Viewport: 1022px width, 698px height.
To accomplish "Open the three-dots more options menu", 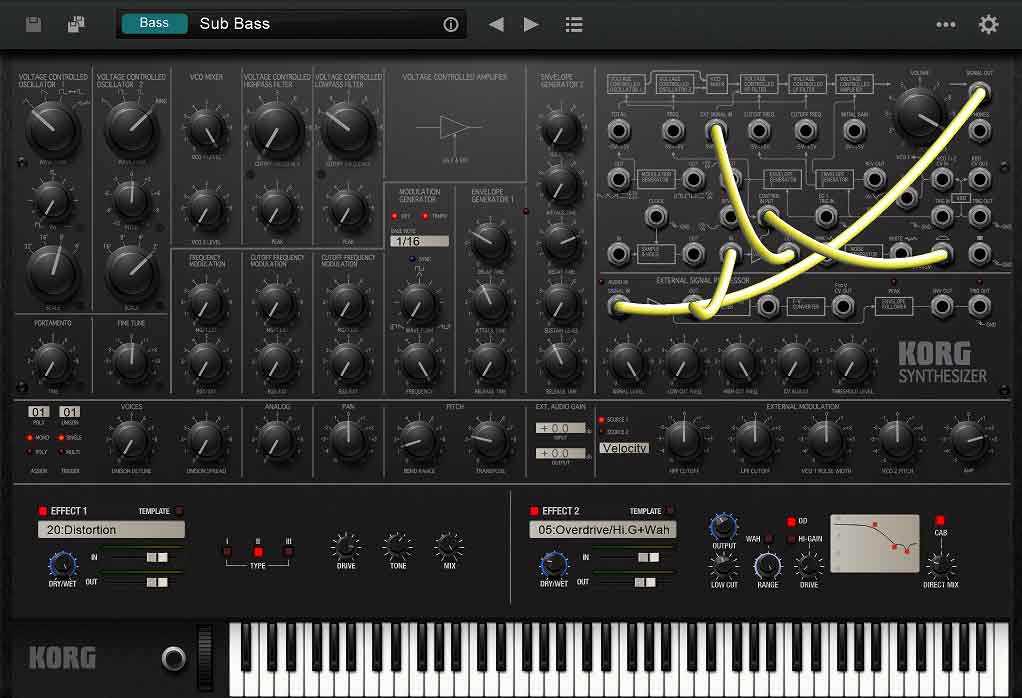I will pos(946,25).
